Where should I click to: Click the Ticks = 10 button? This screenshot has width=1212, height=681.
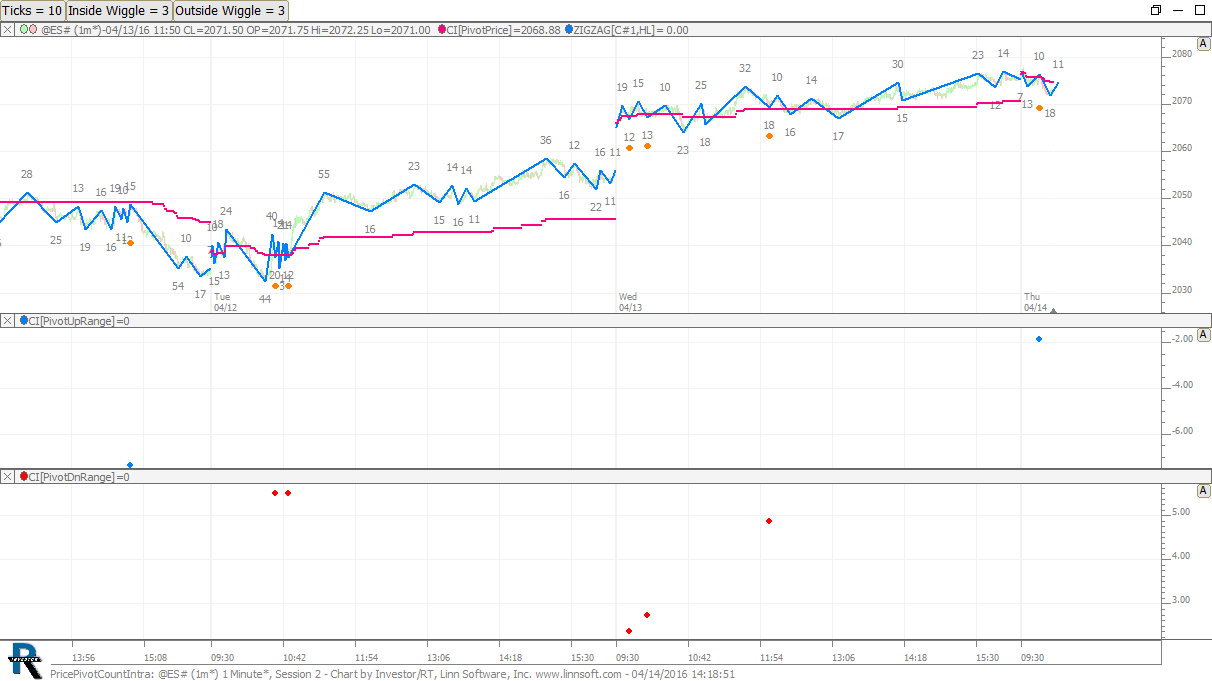33,10
